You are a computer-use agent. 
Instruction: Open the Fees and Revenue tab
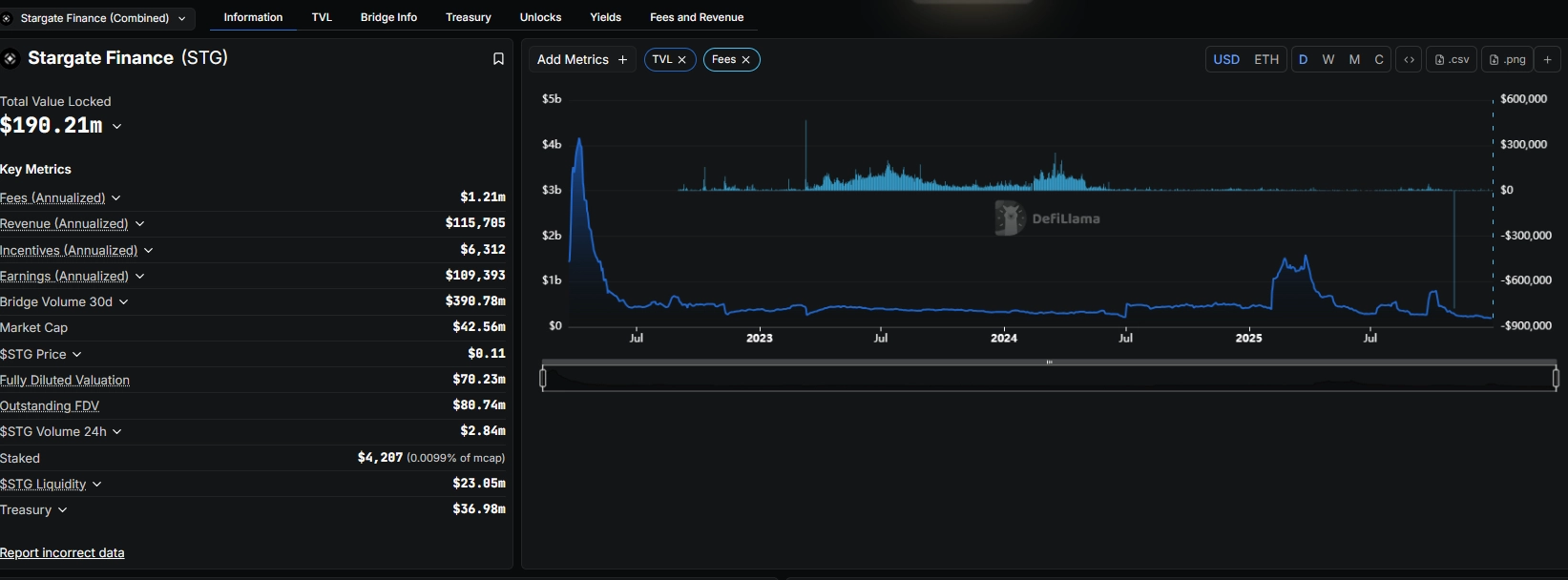tap(696, 17)
